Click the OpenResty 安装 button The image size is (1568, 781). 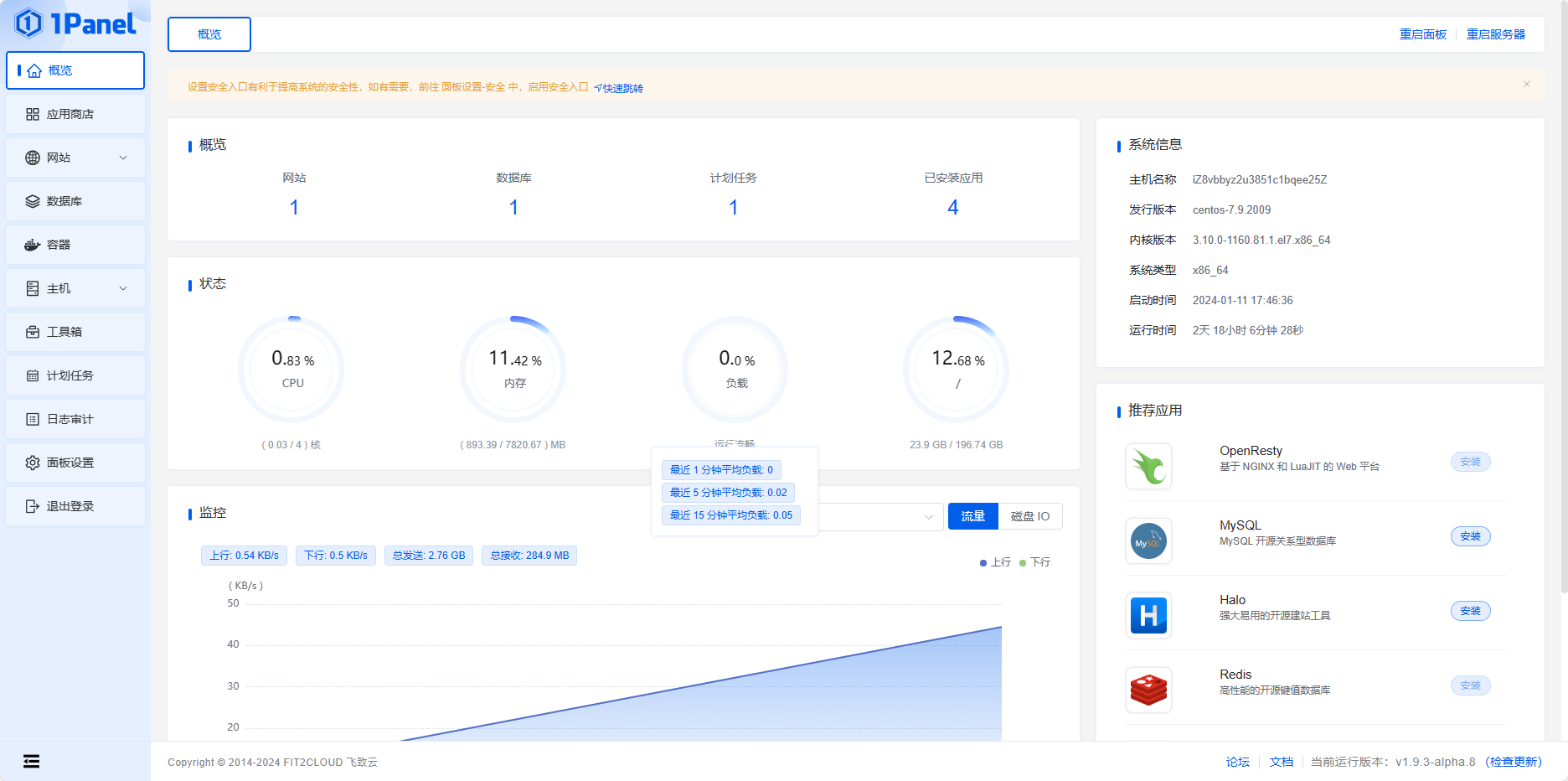coord(1471,462)
